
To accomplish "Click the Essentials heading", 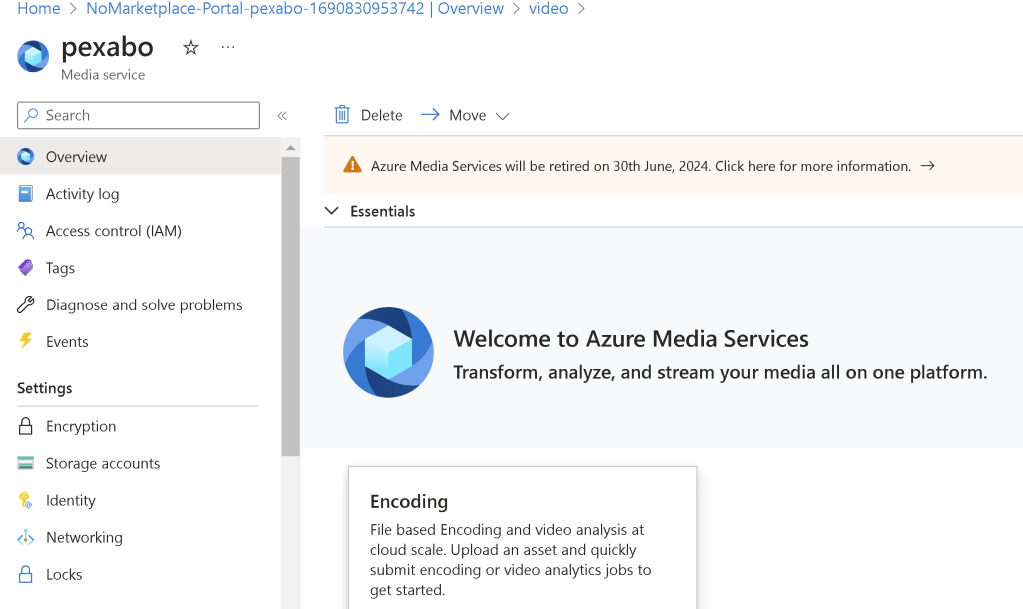I will (382, 211).
